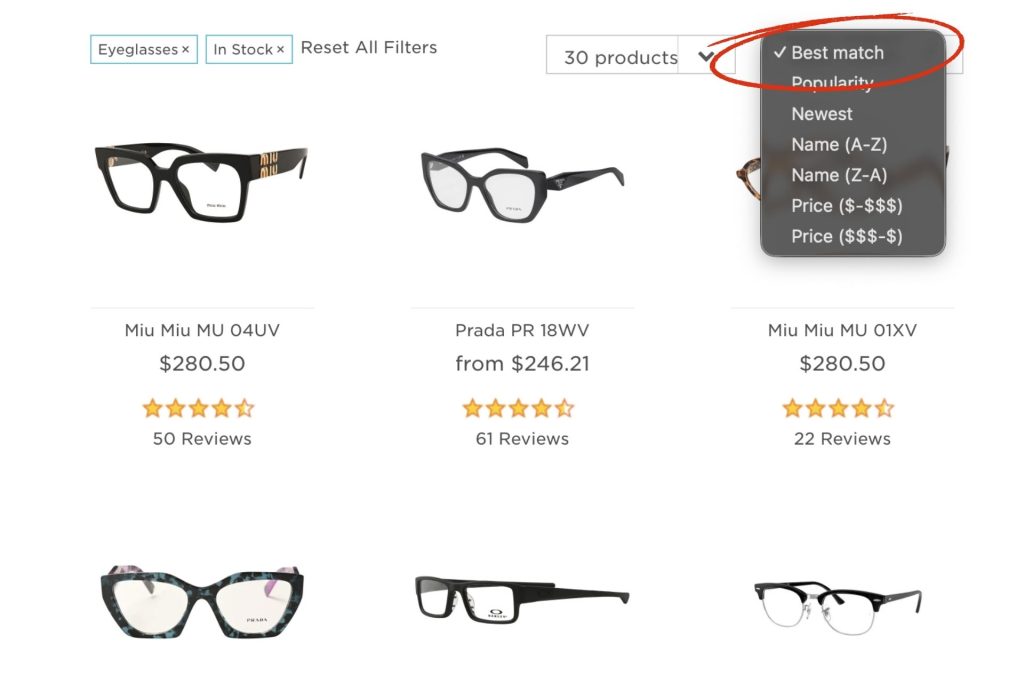Open the blue tortoise Prada frames thumbnail
This screenshot has width=1024, height=683.
pos(202,602)
